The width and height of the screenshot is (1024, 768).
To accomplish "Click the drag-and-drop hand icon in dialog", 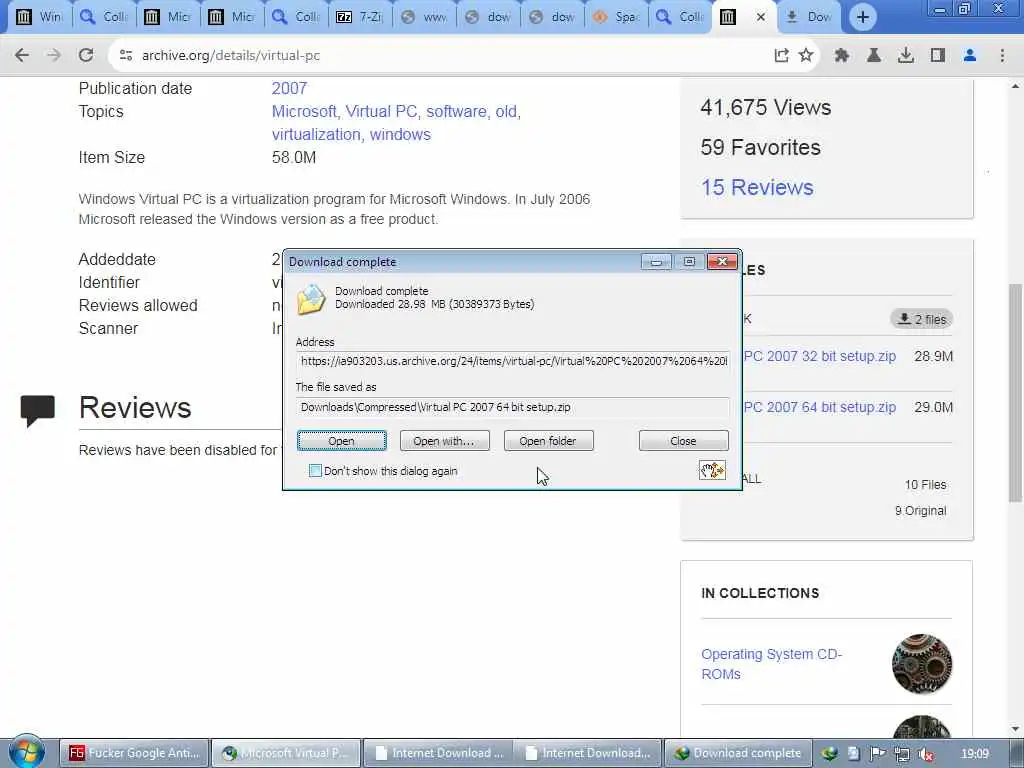I will tap(712, 470).
